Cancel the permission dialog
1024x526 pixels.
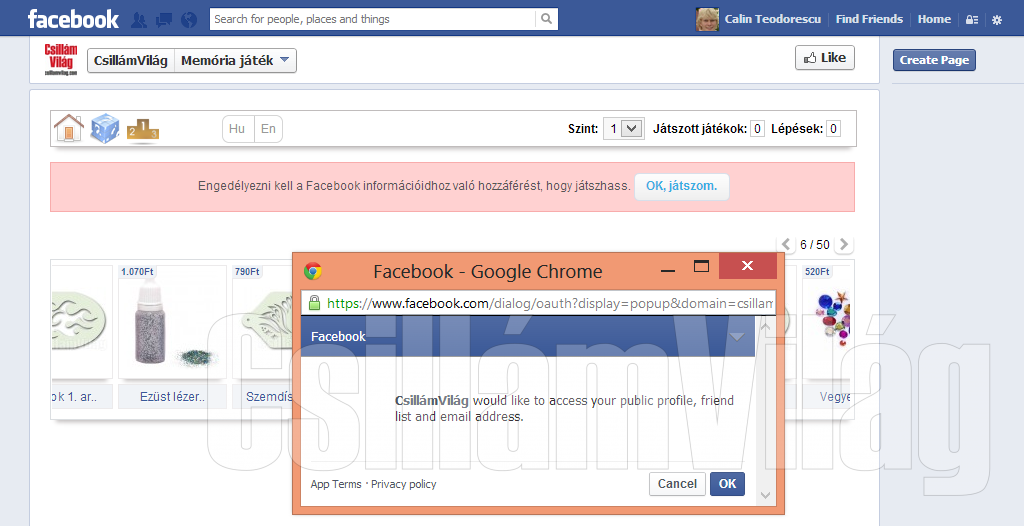point(677,484)
